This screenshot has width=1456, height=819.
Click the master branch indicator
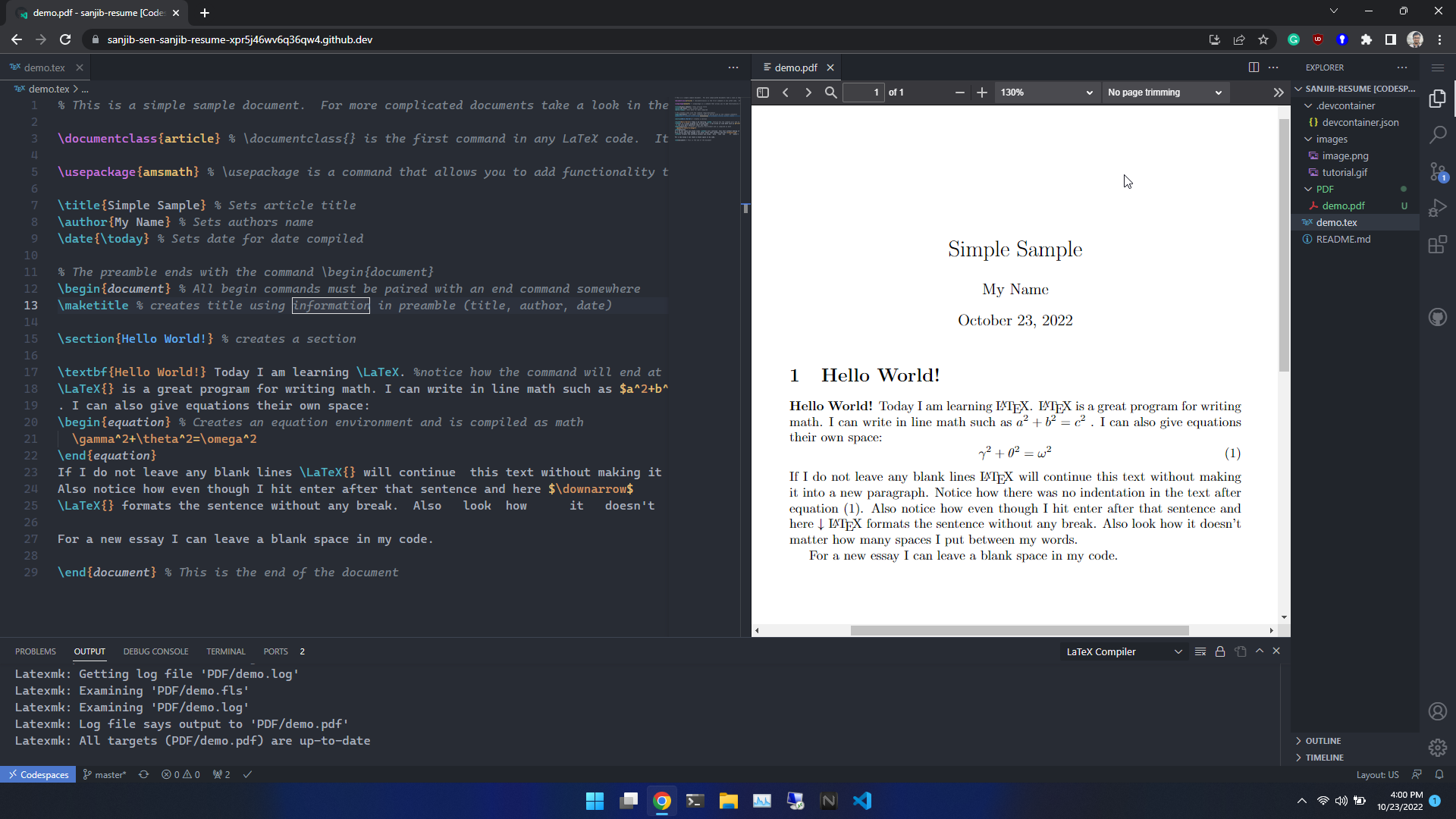click(105, 774)
